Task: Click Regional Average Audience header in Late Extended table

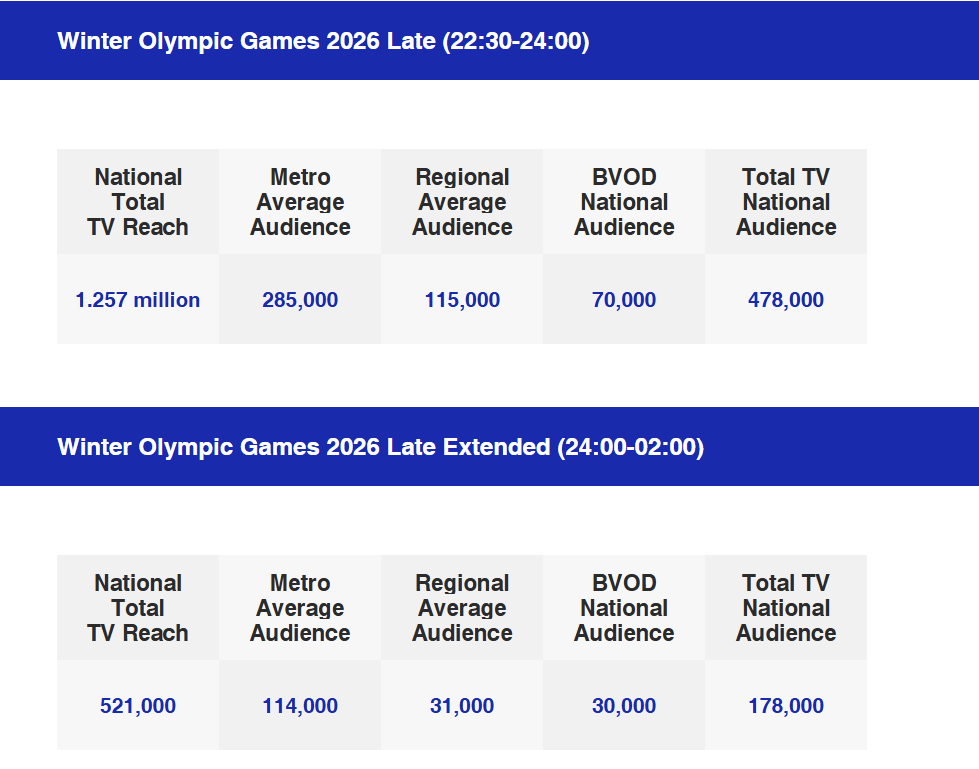Action: click(462, 608)
